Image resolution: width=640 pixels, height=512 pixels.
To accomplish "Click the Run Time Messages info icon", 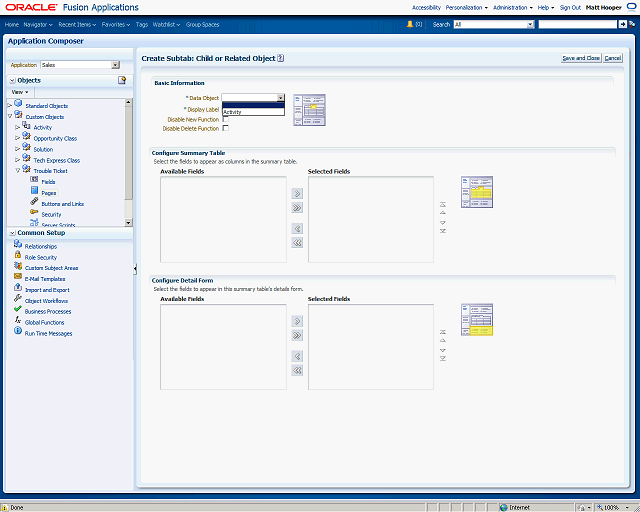I will 18,331.
